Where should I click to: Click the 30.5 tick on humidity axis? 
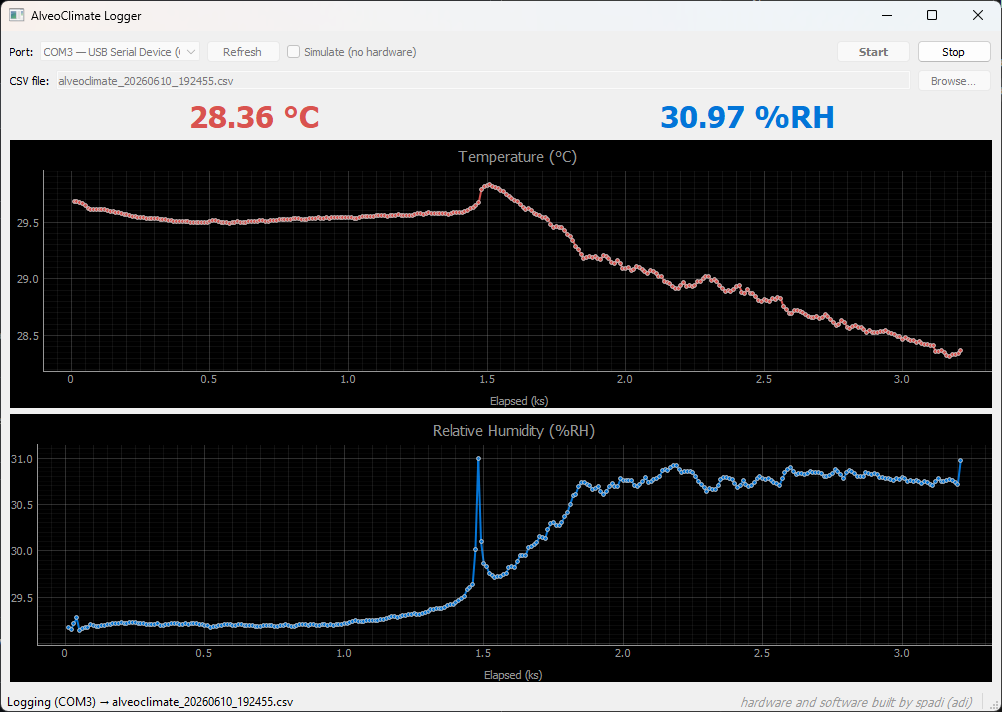pos(22,505)
